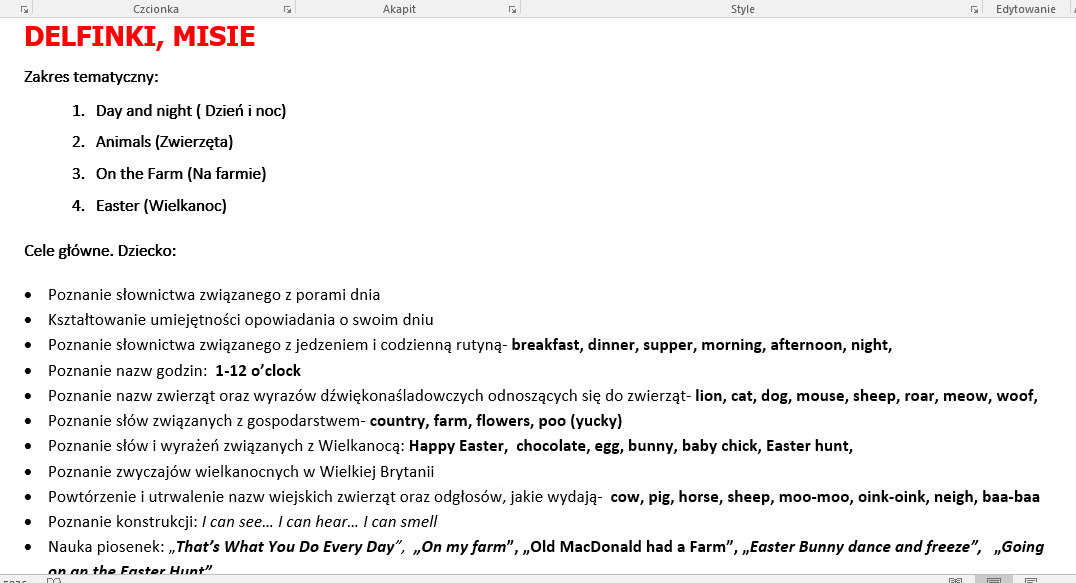This screenshot has width=1076, height=583.
Task: Expand the Style pane launcher
Action: [974, 9]
